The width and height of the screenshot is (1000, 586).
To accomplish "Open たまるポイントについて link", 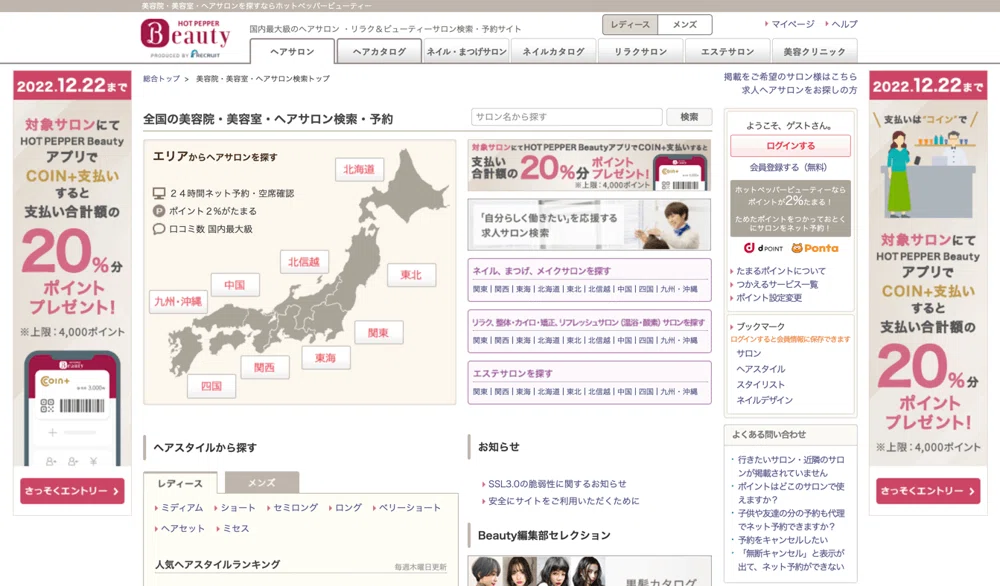I will coord(781,271).
